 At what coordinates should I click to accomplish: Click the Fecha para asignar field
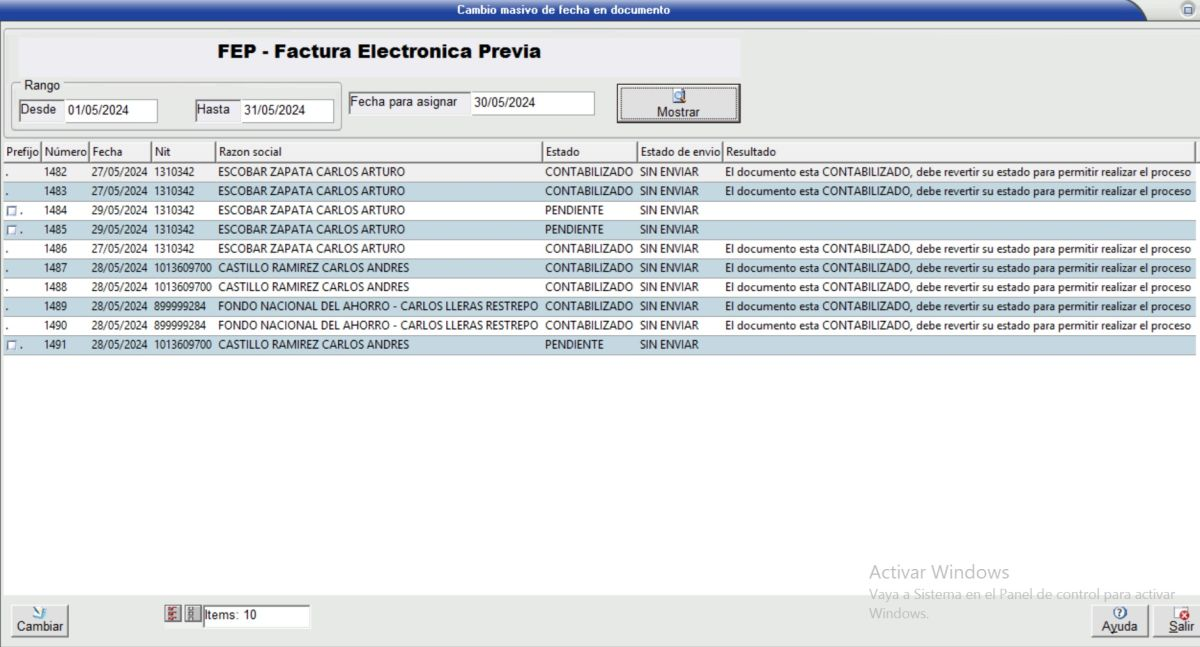pyautogui.click(x=532, y=103)
